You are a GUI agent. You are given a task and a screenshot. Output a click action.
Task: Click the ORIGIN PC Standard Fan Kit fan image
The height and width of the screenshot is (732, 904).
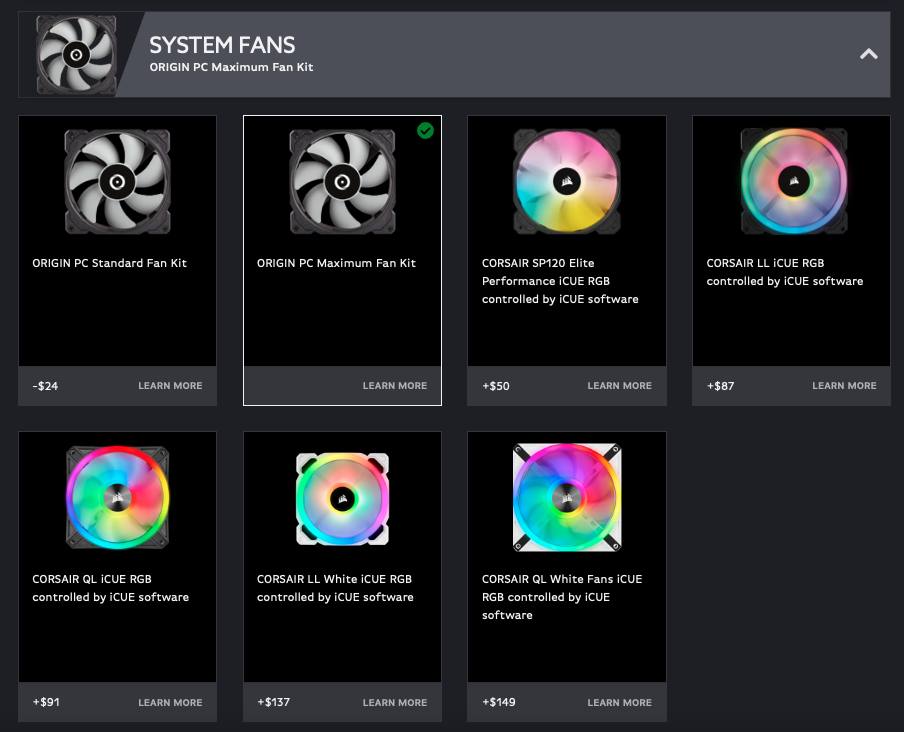click(117, 180)
